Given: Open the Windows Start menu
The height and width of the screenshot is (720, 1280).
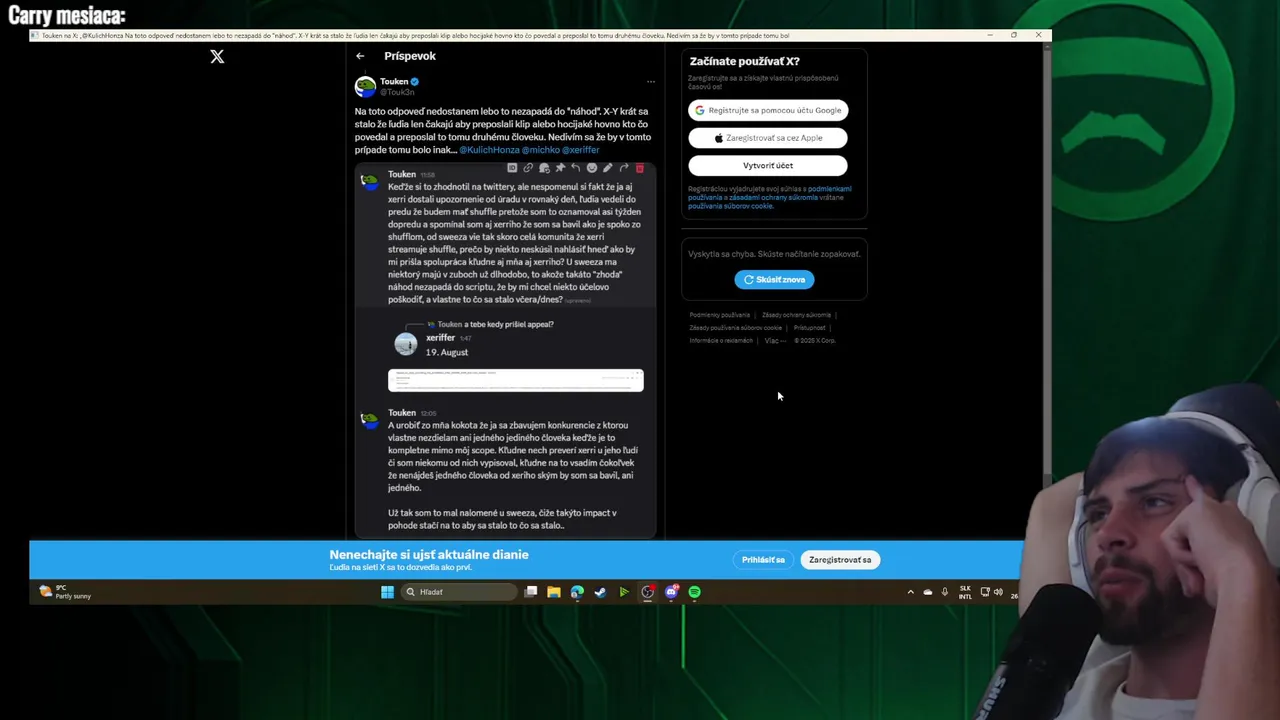Looking at the screenshot, I should pyautogui.click(x=387, y=592).
